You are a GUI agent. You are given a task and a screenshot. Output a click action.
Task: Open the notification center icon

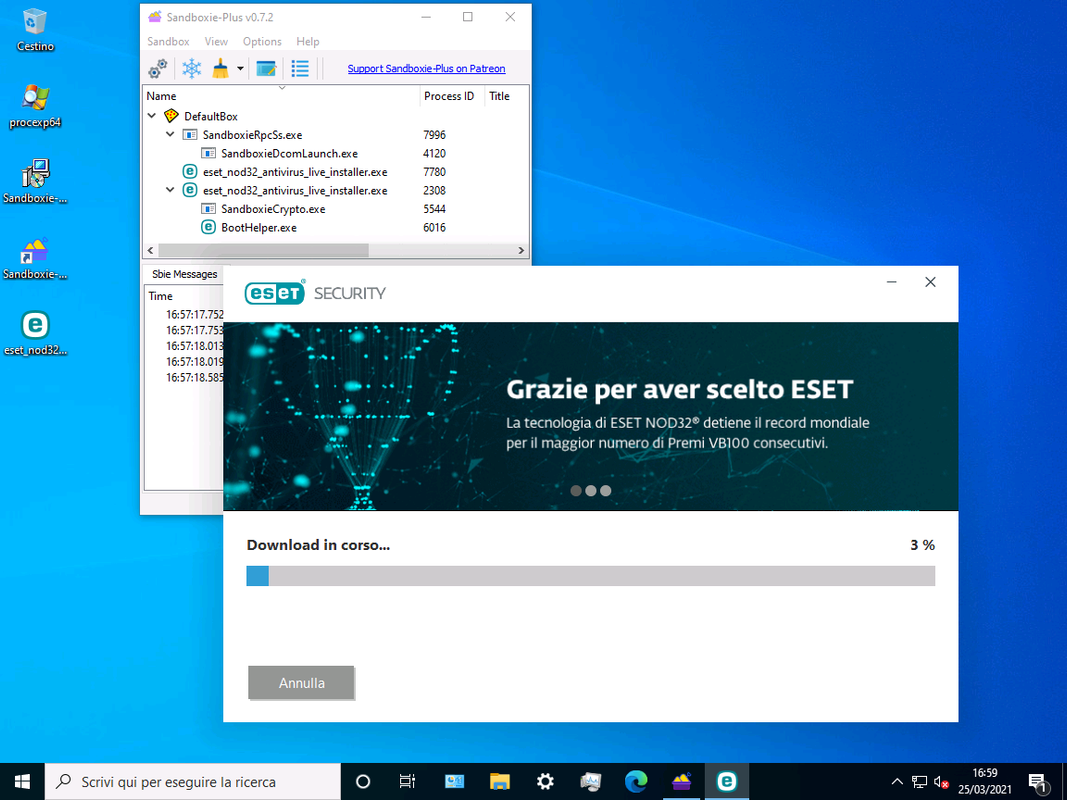click(1037, 782)
